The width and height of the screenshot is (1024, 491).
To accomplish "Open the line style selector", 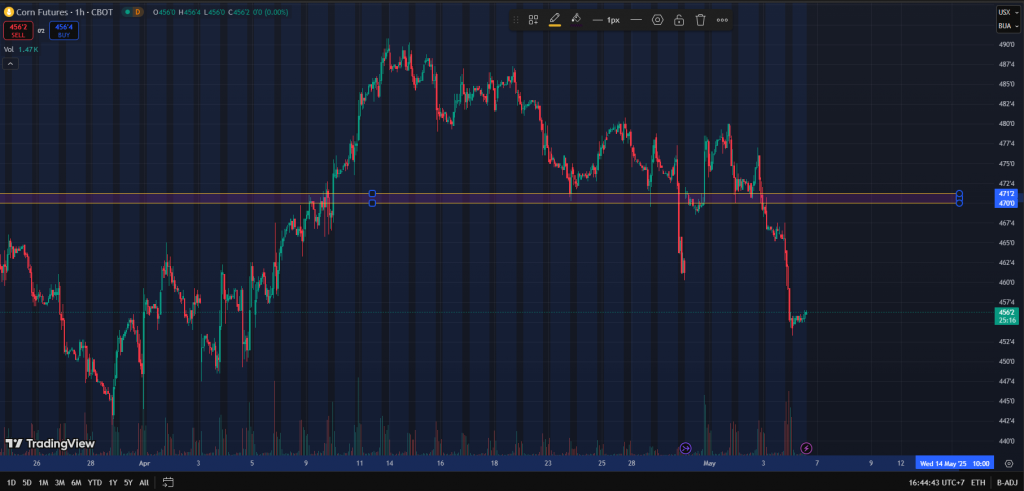I will 636,20.
